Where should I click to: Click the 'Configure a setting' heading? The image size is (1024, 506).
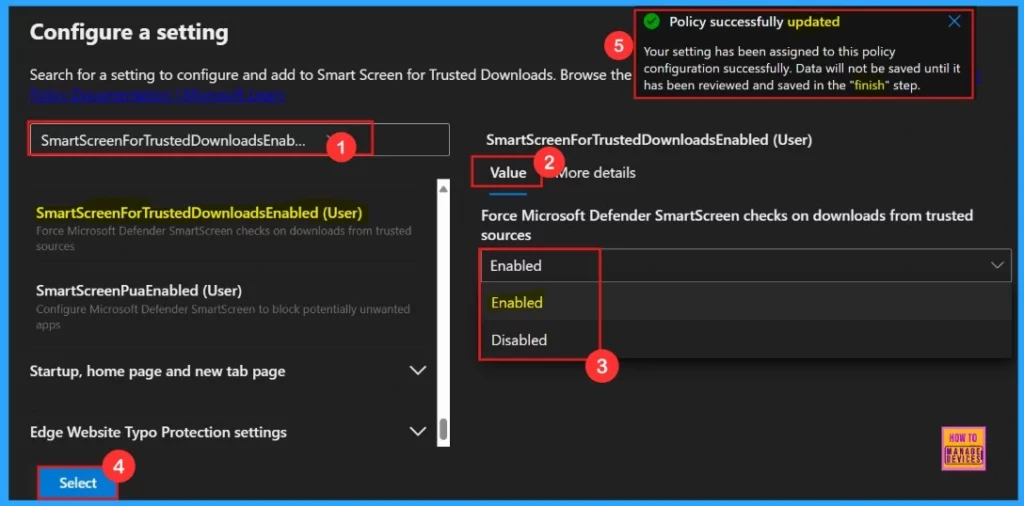[x=129, y=32]
